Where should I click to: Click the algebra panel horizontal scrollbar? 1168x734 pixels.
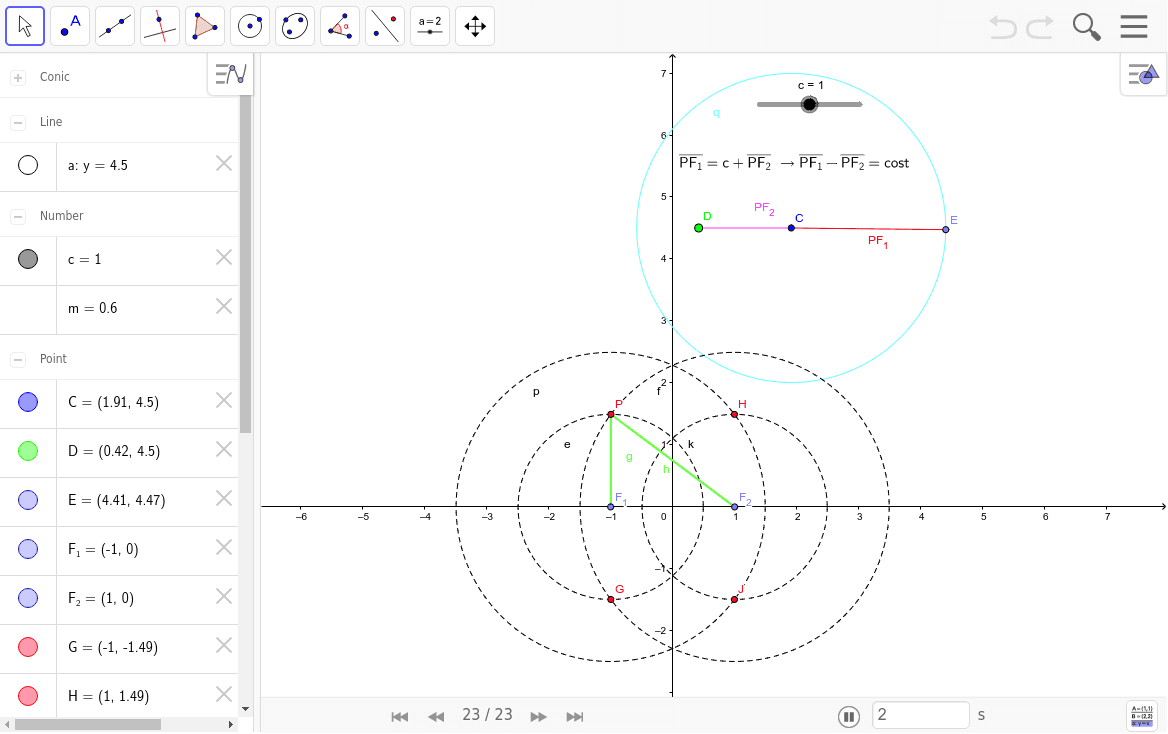[88, 724]
